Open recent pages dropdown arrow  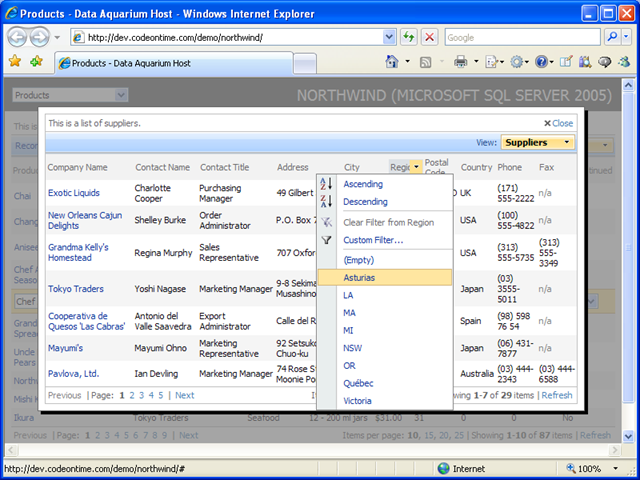[x=57, y=38]
